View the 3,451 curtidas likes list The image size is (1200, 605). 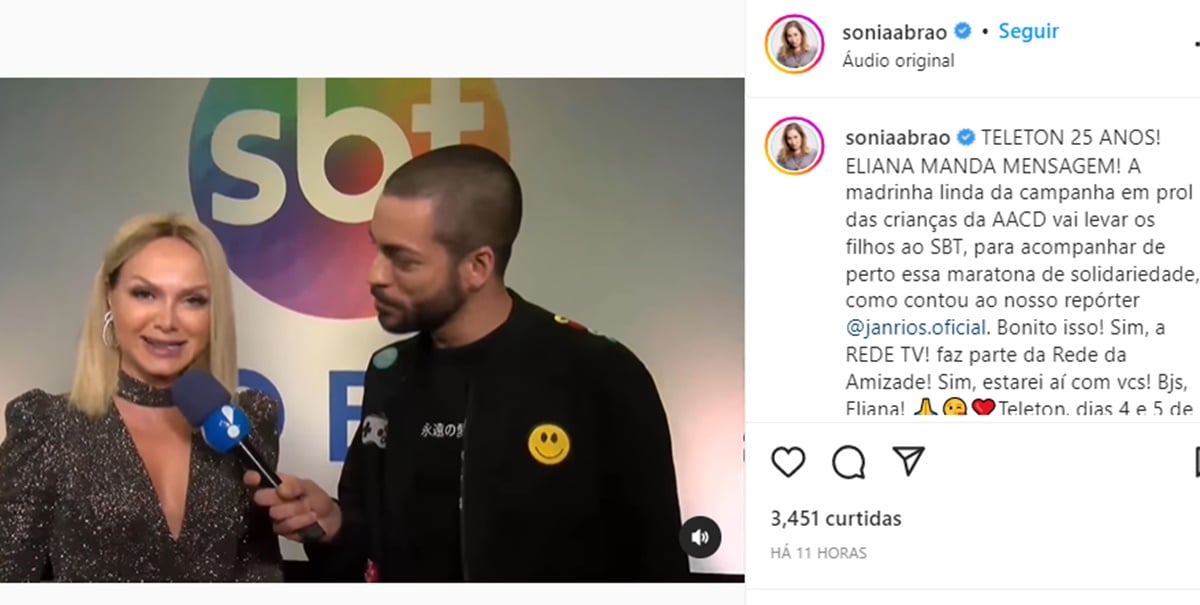click(x=836, y=518)
